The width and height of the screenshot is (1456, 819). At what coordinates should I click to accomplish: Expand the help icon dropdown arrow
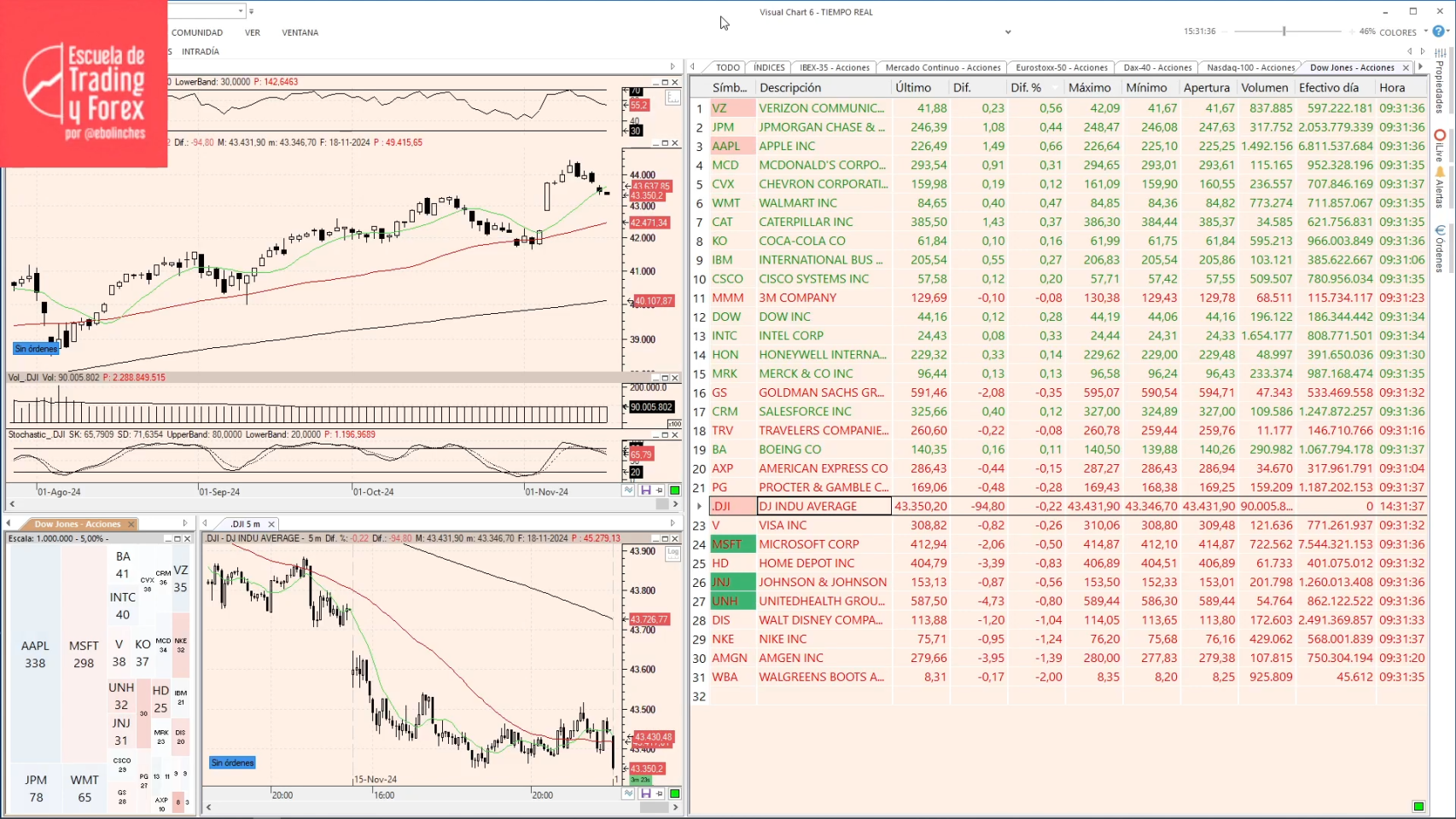pyautogui.click(x=1449, y=32)
